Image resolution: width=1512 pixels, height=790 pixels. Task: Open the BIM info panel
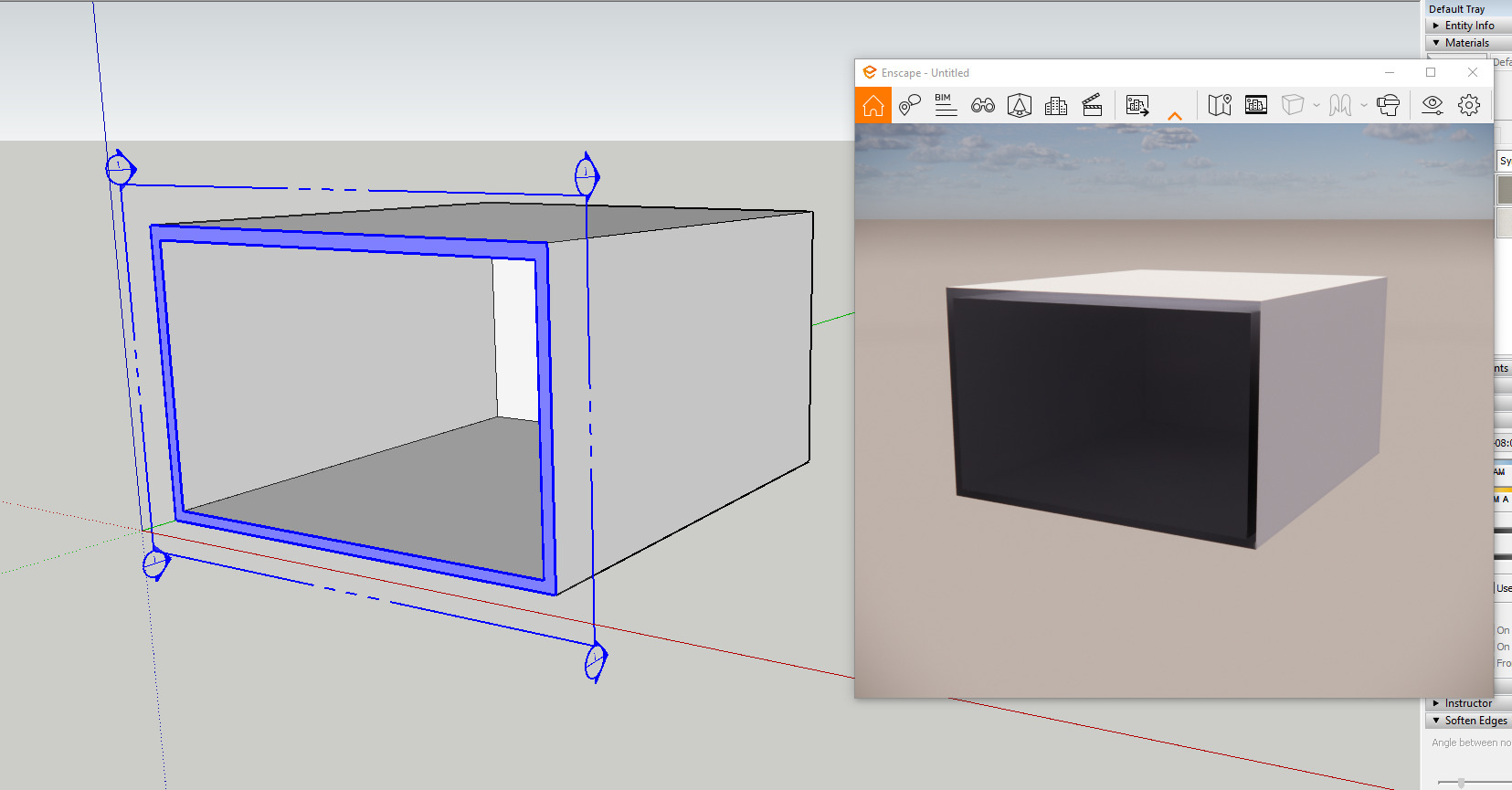(946, 106)
